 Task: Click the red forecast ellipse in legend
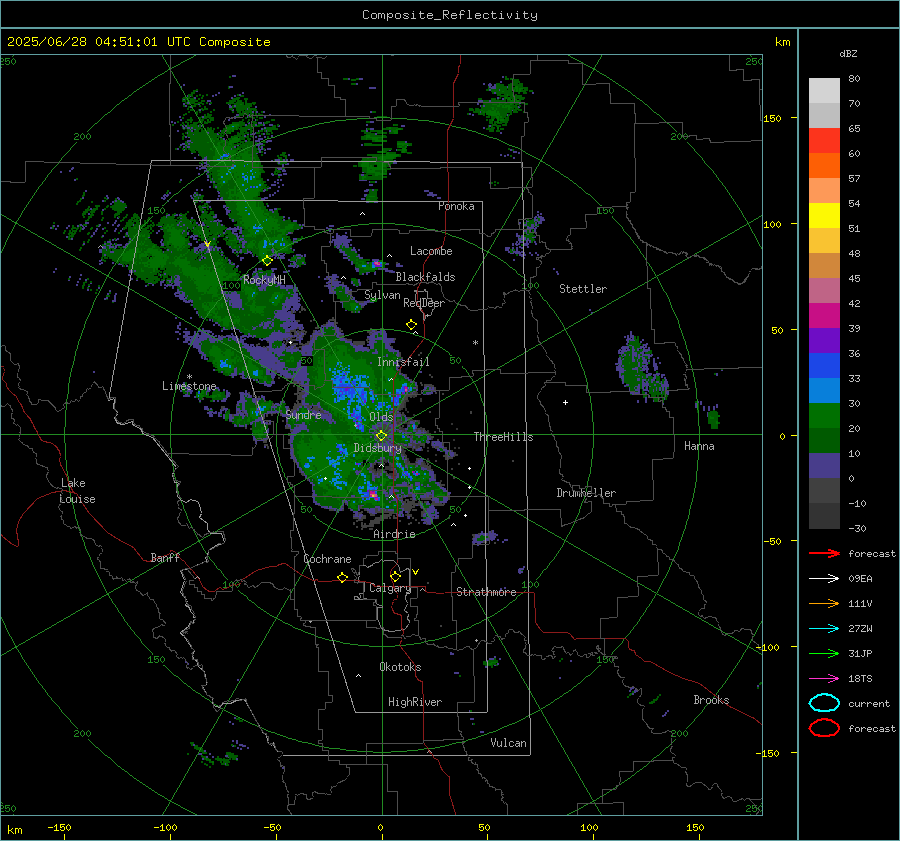coord(824,728)
